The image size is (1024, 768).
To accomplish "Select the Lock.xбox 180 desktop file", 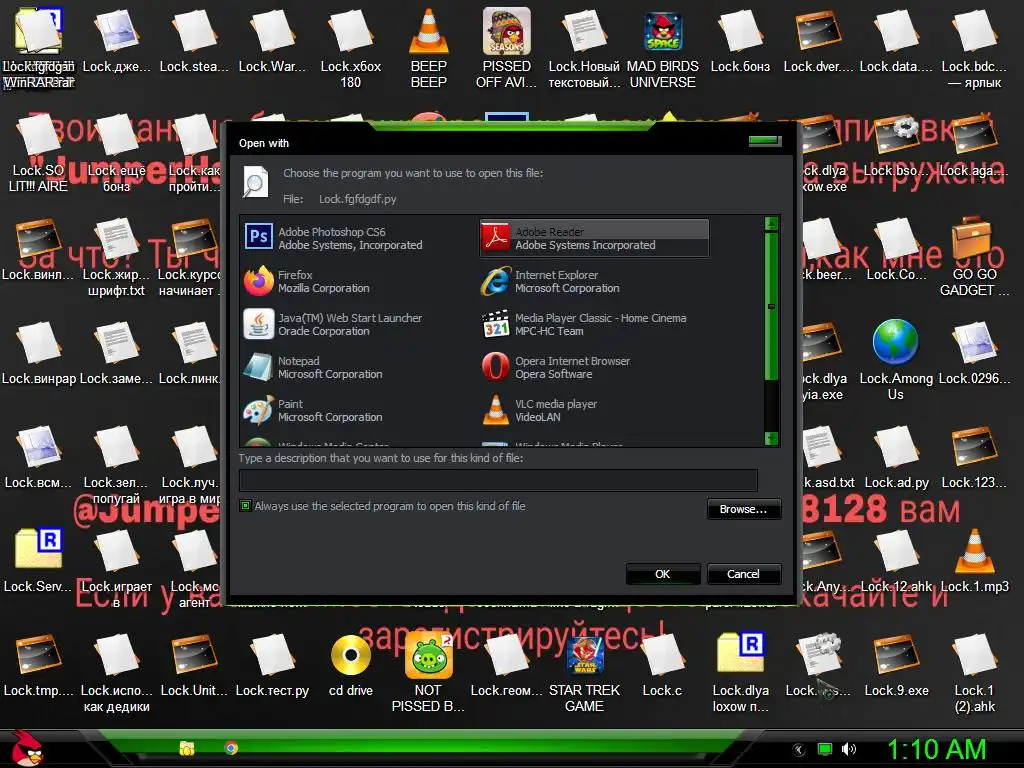I will (351, 48).
